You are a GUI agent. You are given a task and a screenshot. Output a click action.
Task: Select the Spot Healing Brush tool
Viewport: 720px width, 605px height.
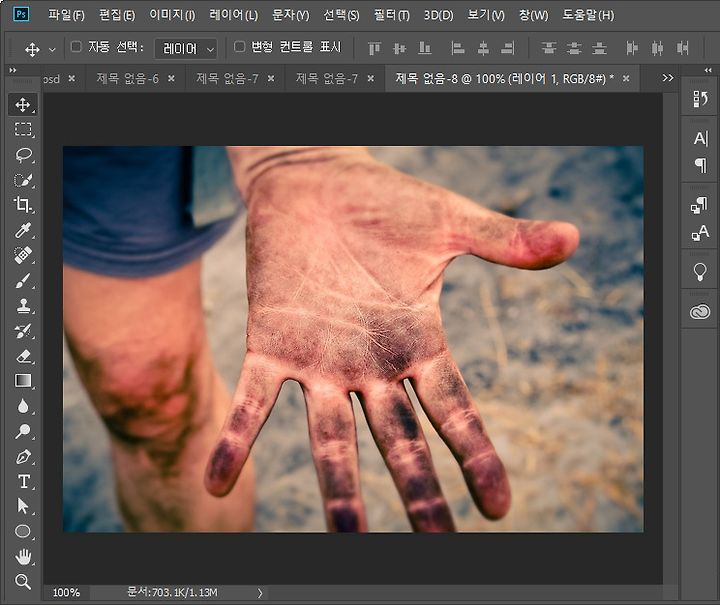click(x=23, y=255)
